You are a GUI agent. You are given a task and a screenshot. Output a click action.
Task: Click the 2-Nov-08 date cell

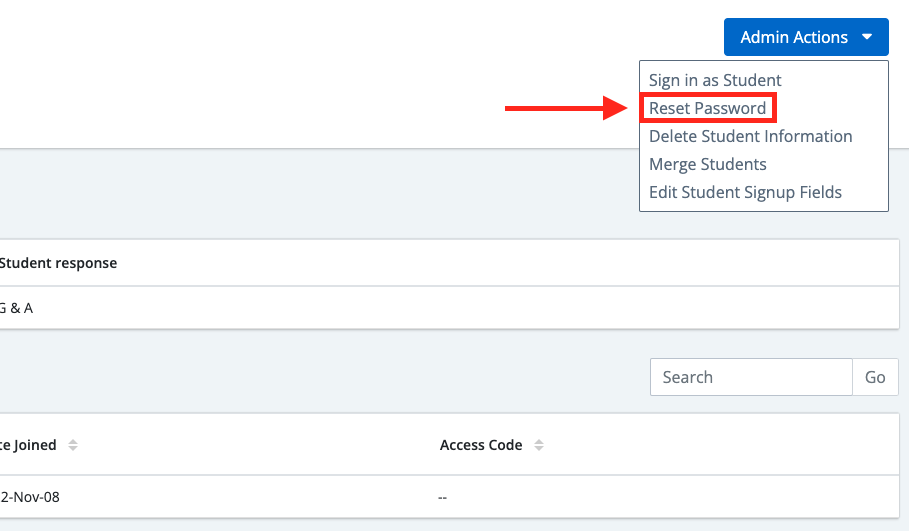30,497
